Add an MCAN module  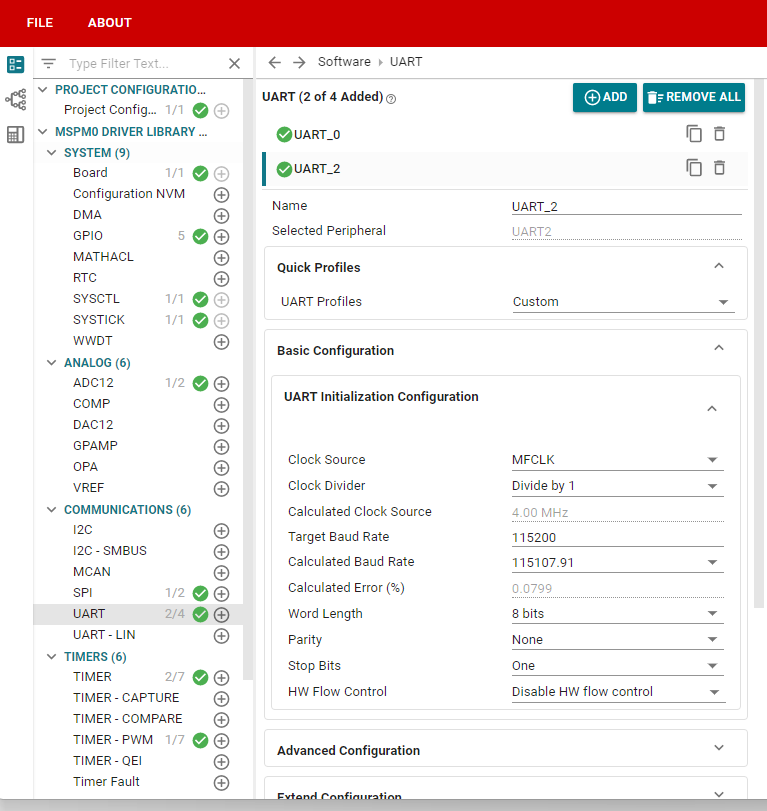(x=221, y=573)
